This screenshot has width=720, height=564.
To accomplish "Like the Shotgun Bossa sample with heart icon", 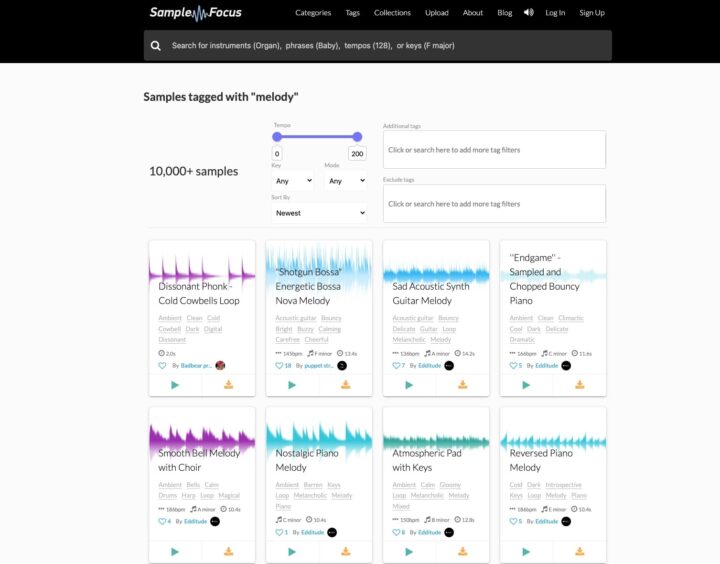I will click(280, 366).
